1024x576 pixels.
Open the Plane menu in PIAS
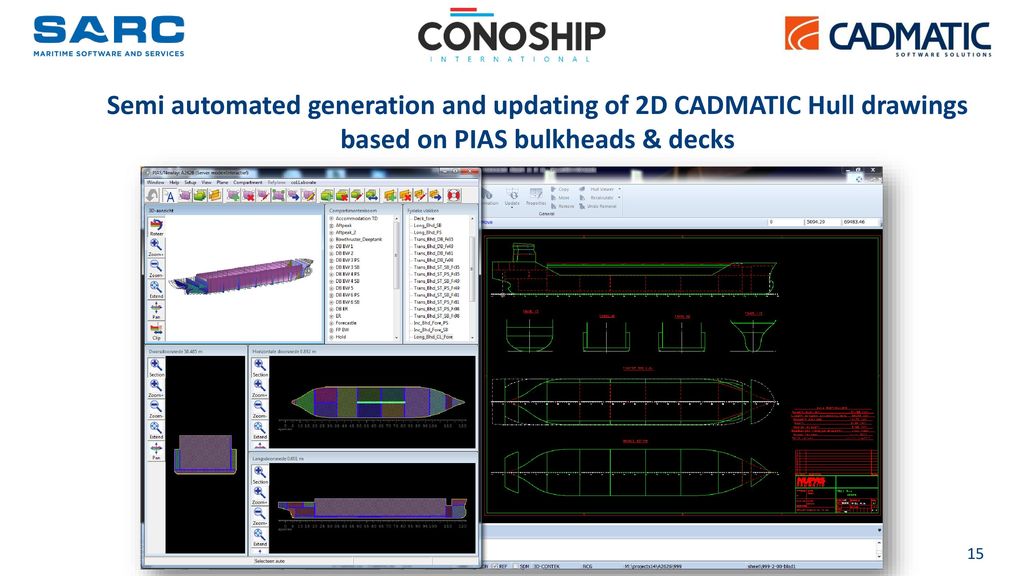pyautogui.click(x=223, y=182)
